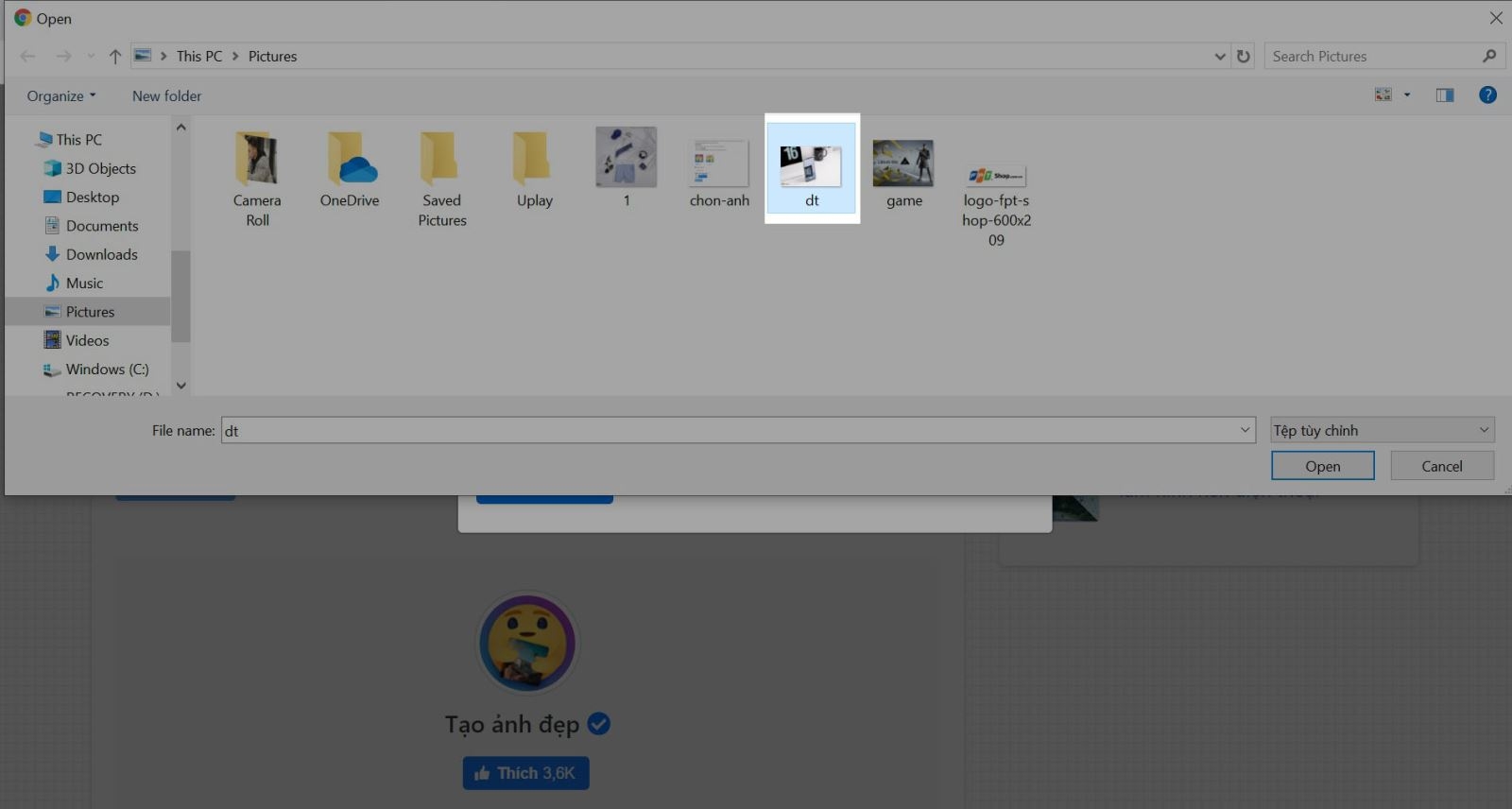Open Music in sidebar
This screenshot has height=809, width=1512.
pos(85,284)
